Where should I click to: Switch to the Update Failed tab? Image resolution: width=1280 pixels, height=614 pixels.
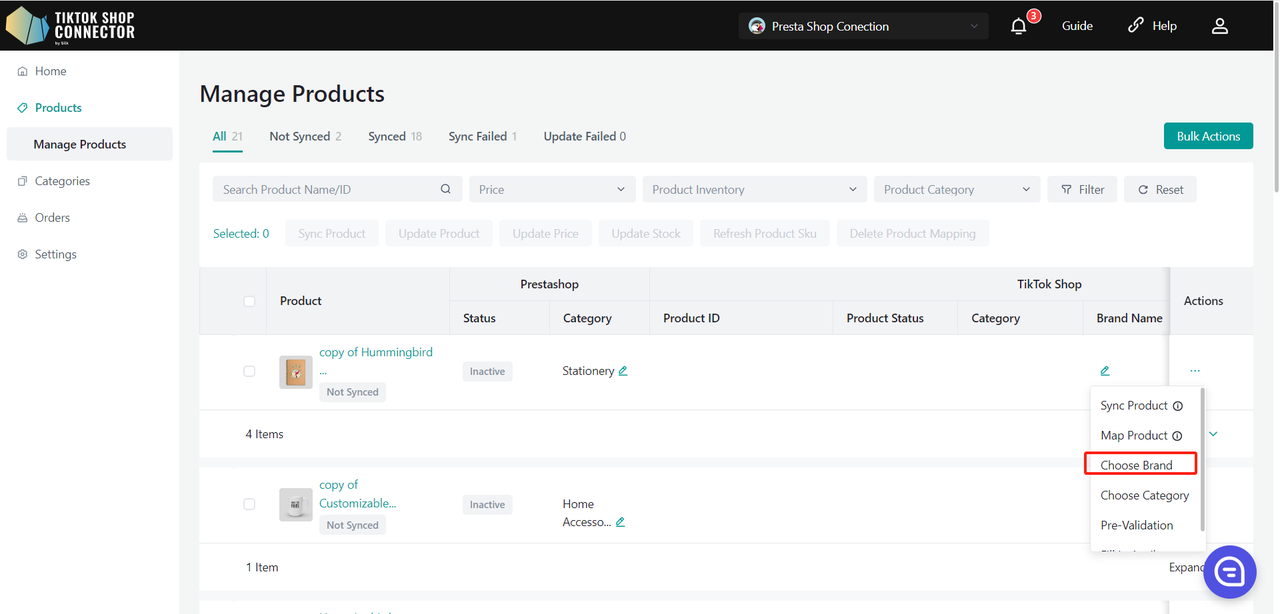point(585,137)
